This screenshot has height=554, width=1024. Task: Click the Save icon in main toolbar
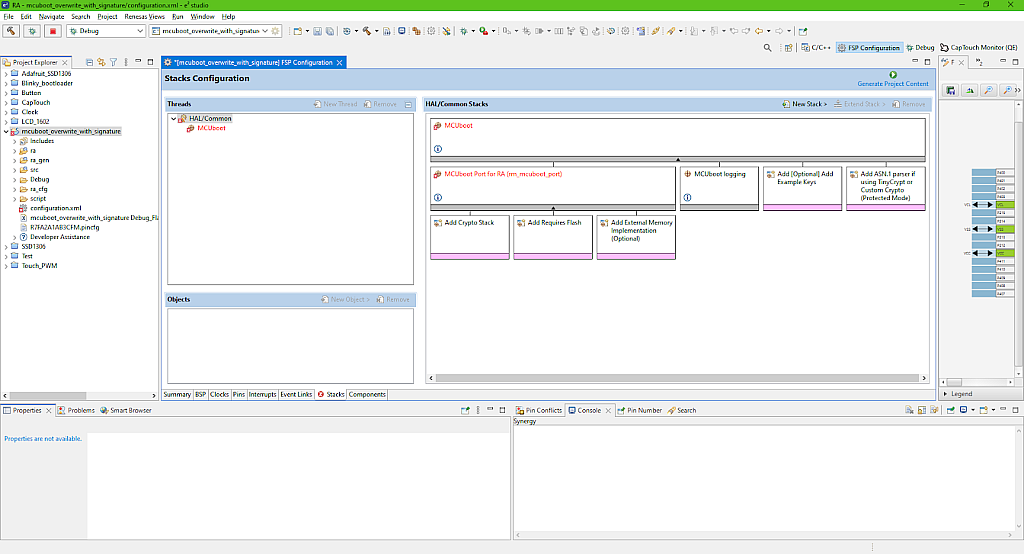(x=316, y=31)
